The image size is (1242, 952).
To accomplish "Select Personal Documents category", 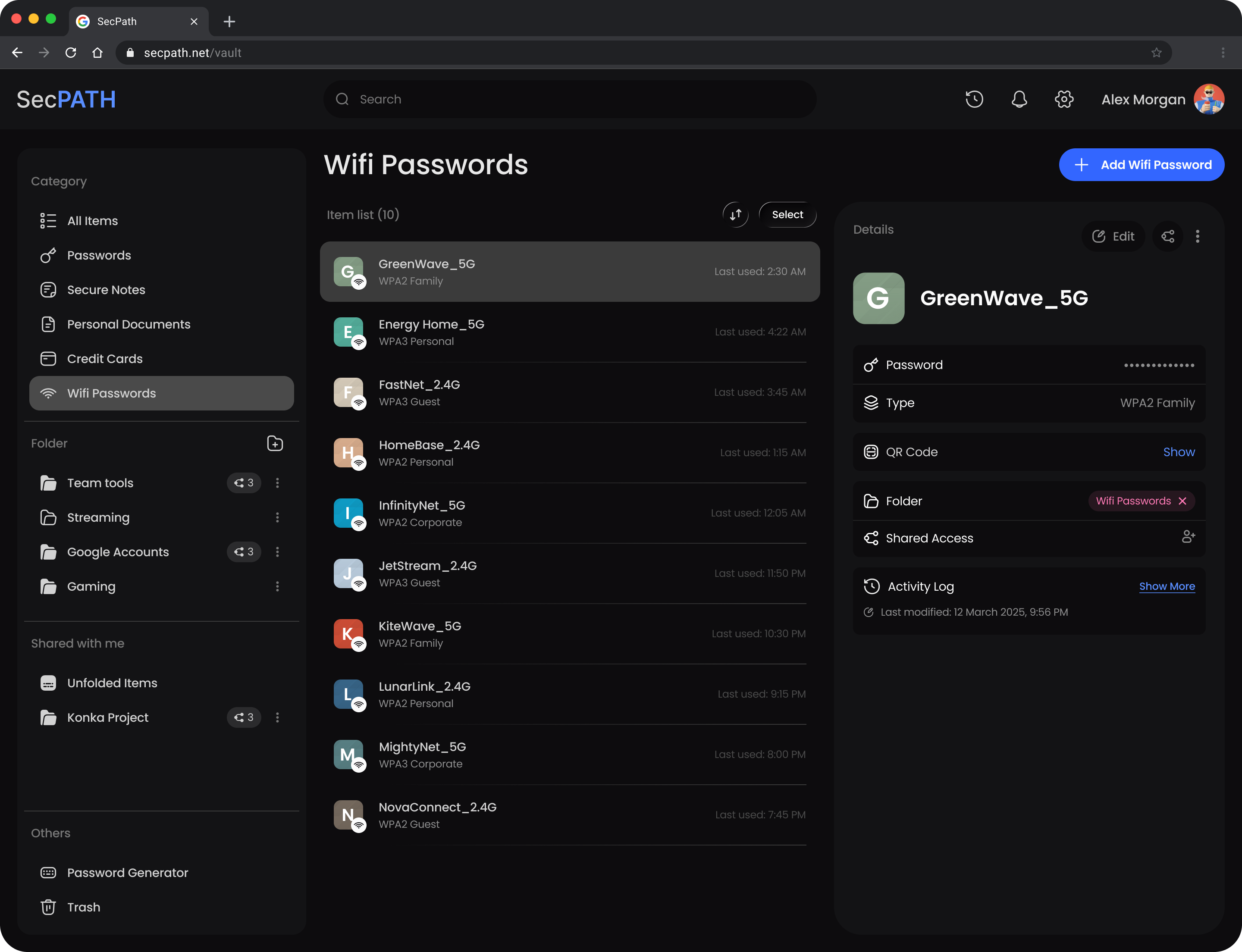I will pos(162,325).
